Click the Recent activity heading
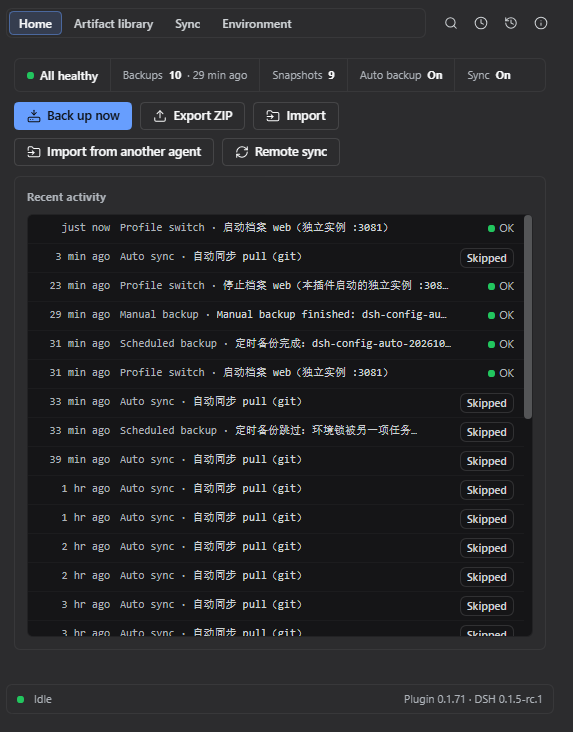The height and width of the screenshot is (732, 573). coord(66,197)
